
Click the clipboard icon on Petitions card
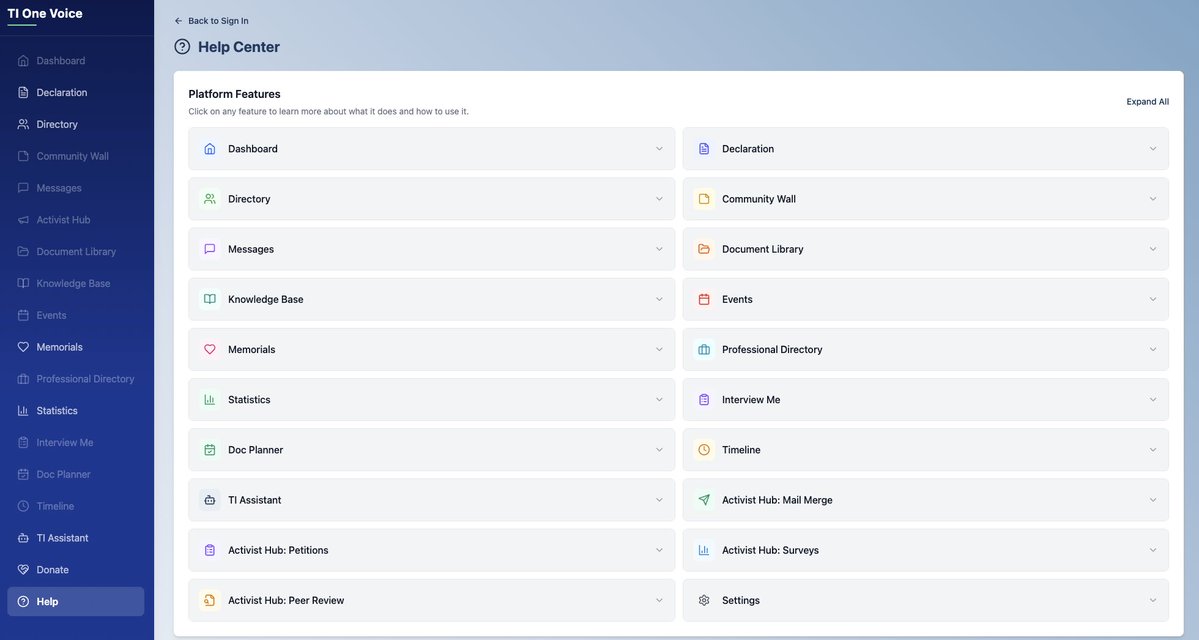(210, 551)
